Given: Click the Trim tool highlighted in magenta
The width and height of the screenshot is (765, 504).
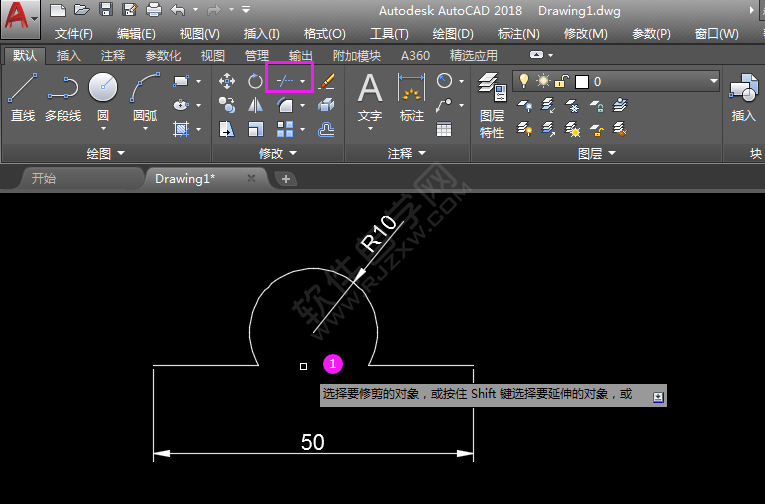Looking at the screenshot, I should click(x=288, y=79).
